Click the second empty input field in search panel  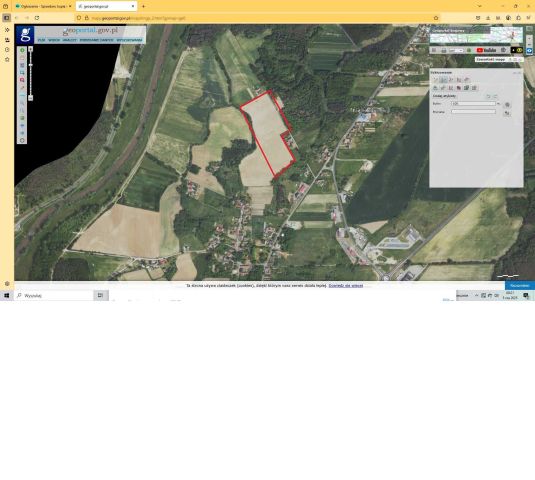(x=473, y=112)
